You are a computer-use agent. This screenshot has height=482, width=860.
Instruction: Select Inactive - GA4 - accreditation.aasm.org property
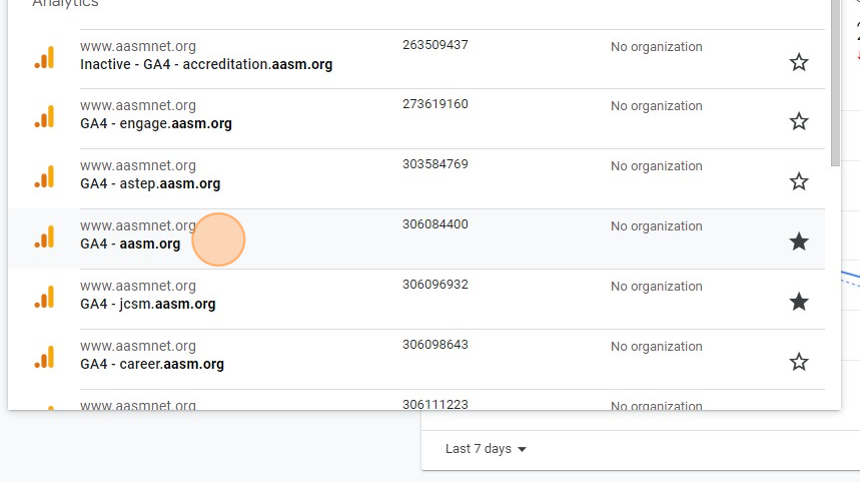click(206, 64)
